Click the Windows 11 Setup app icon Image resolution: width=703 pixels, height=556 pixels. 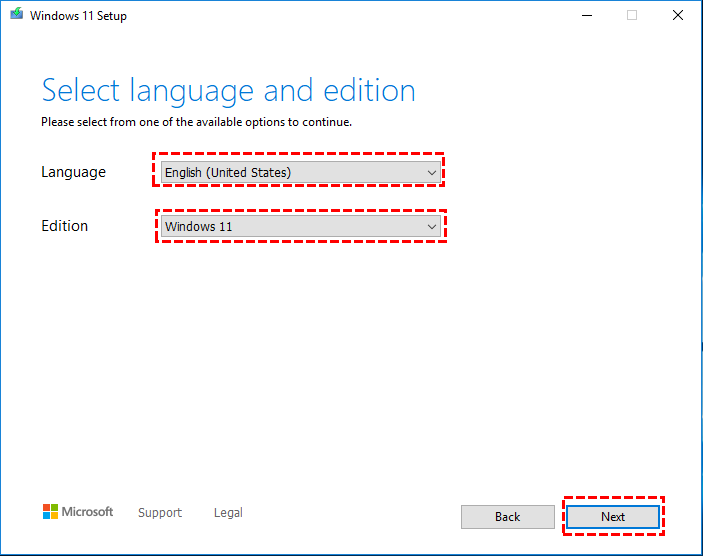tap(14, 16)
